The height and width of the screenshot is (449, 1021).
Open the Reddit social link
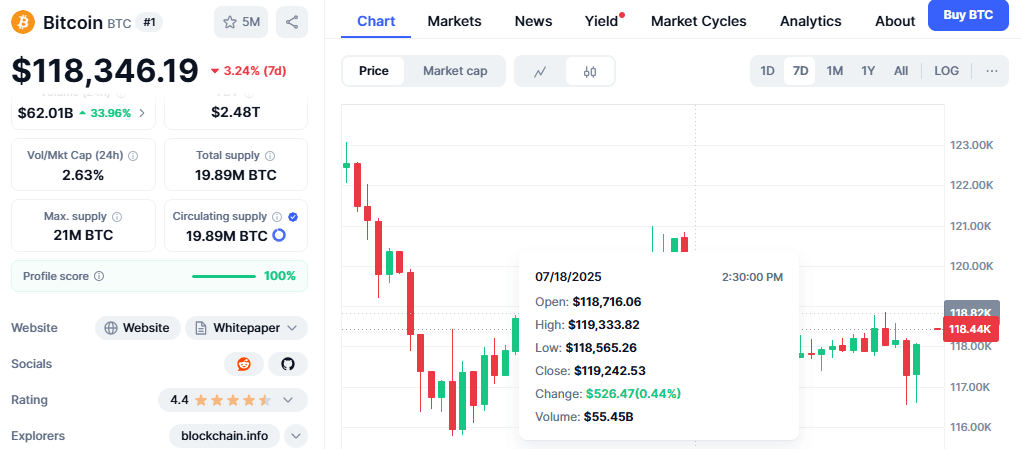[244, 364]
